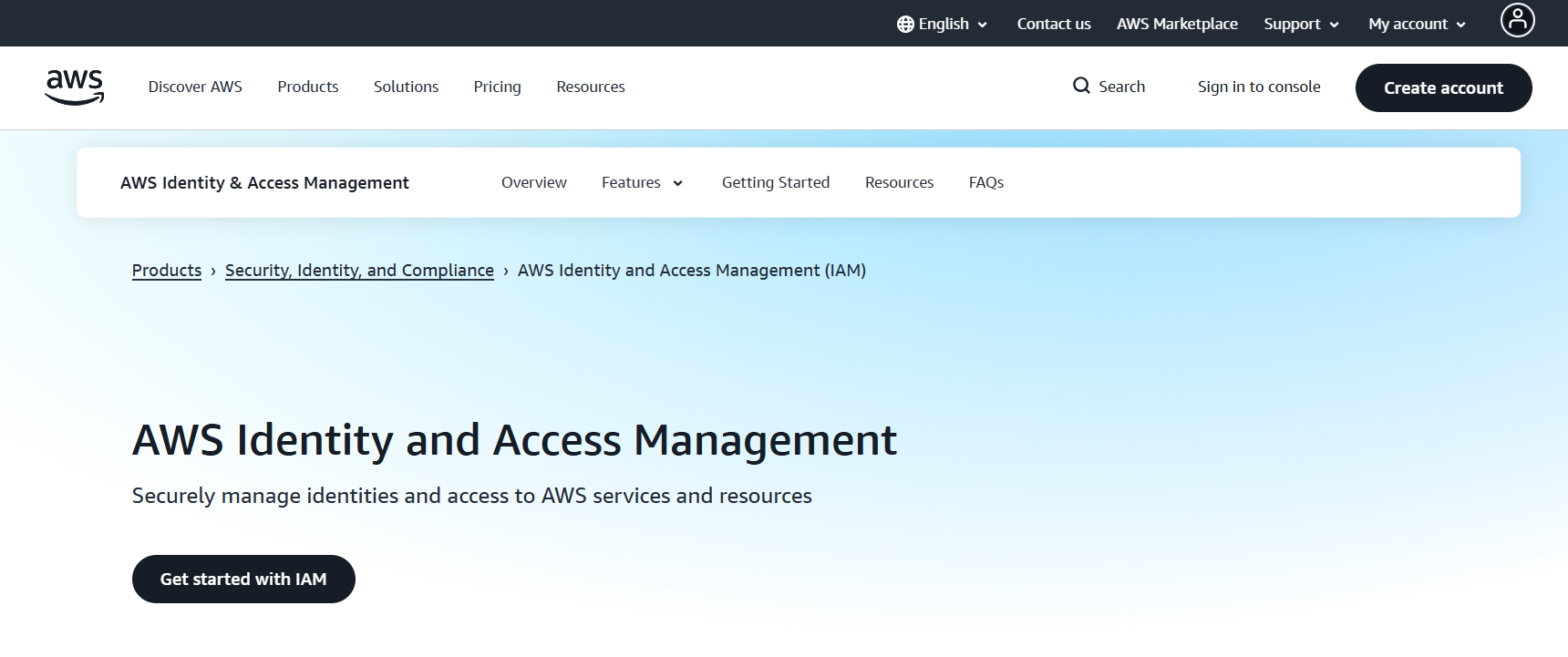This screenshot has width=1568, height=657.
Task: Click the Securely manage identities subtitle text
Action: pos(472,496)
